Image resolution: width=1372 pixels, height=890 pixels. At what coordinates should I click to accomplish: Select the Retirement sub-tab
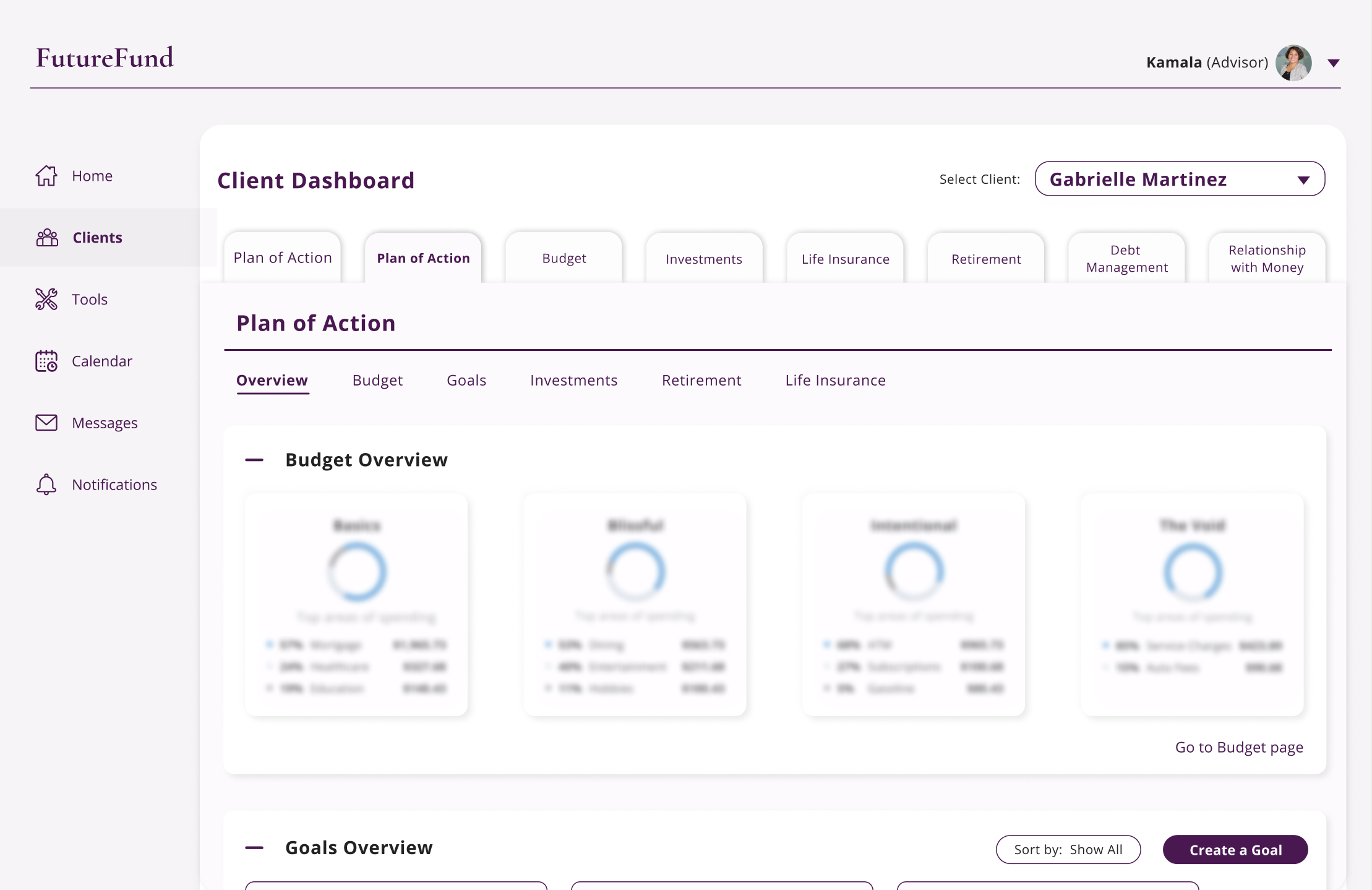point(701,381)
